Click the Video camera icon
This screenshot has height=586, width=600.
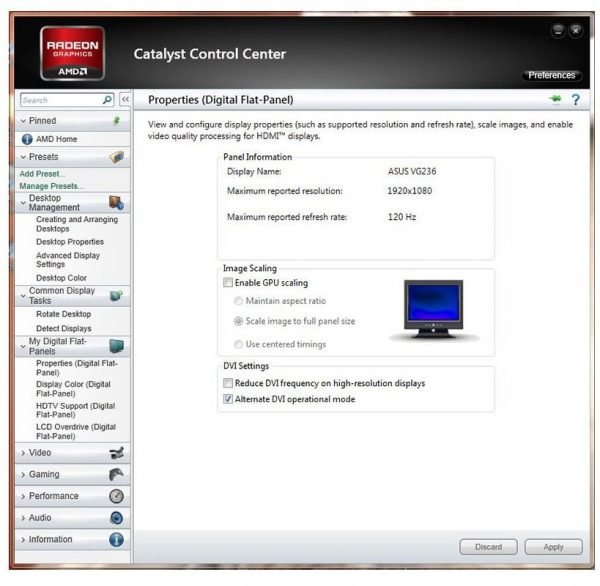pos(116,453)
